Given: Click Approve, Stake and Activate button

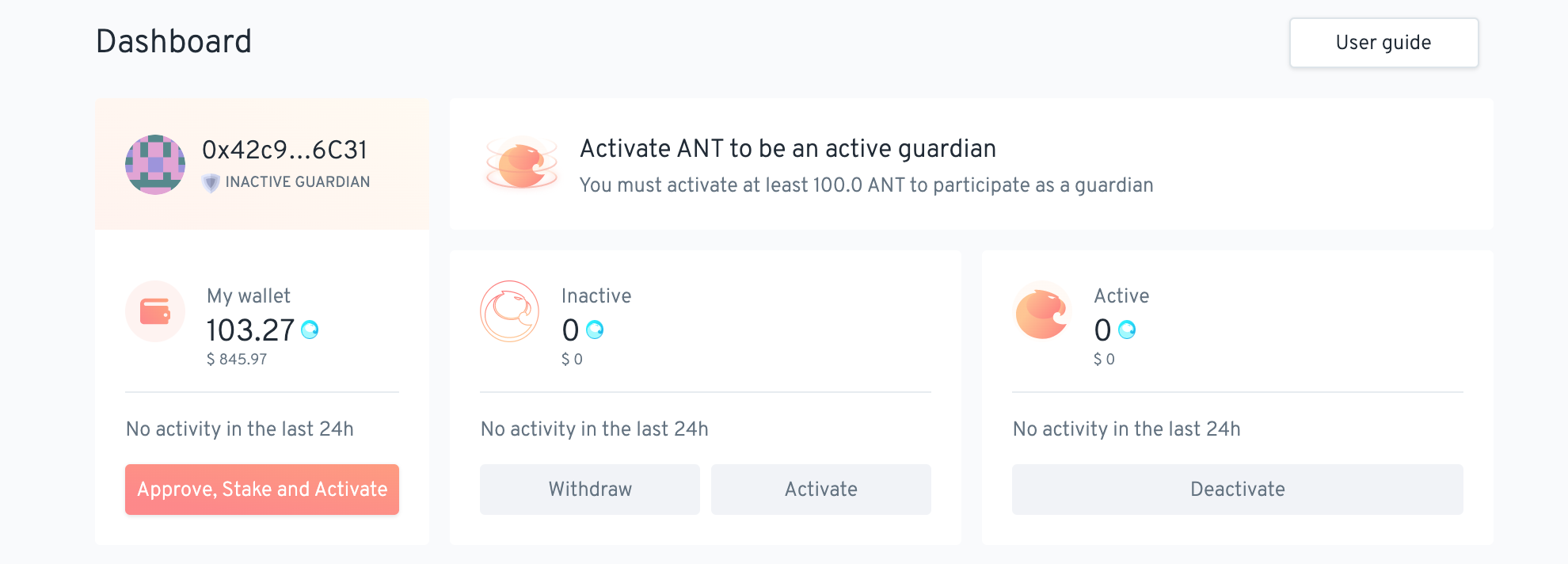Looking at the screenshot, I should pyautogui.click(x=262, y=490).
